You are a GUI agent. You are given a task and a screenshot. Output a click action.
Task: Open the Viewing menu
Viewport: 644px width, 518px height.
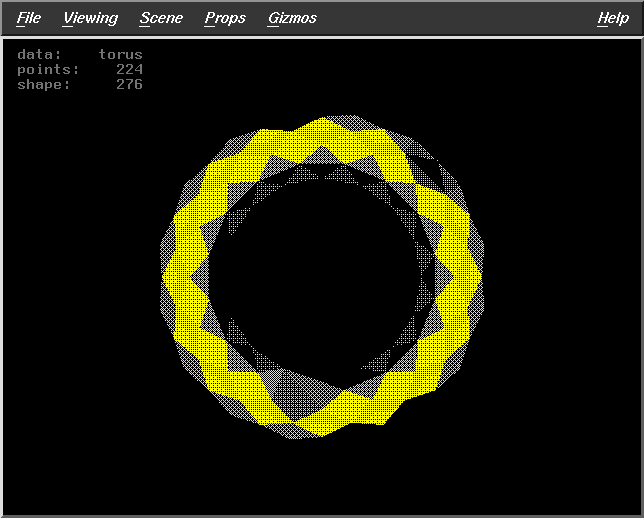90,18
